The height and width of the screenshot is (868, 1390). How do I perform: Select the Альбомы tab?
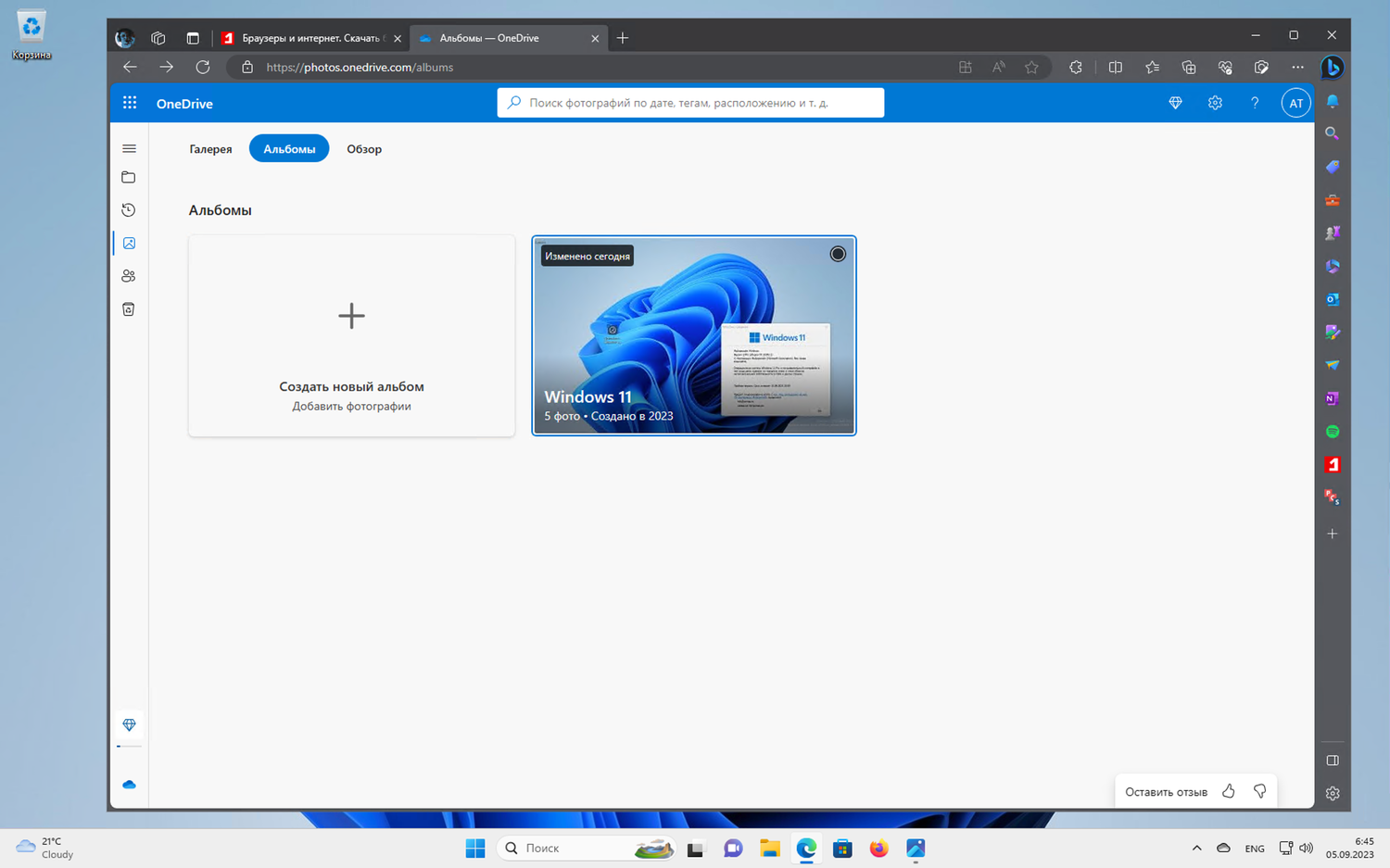pos(289,149)
